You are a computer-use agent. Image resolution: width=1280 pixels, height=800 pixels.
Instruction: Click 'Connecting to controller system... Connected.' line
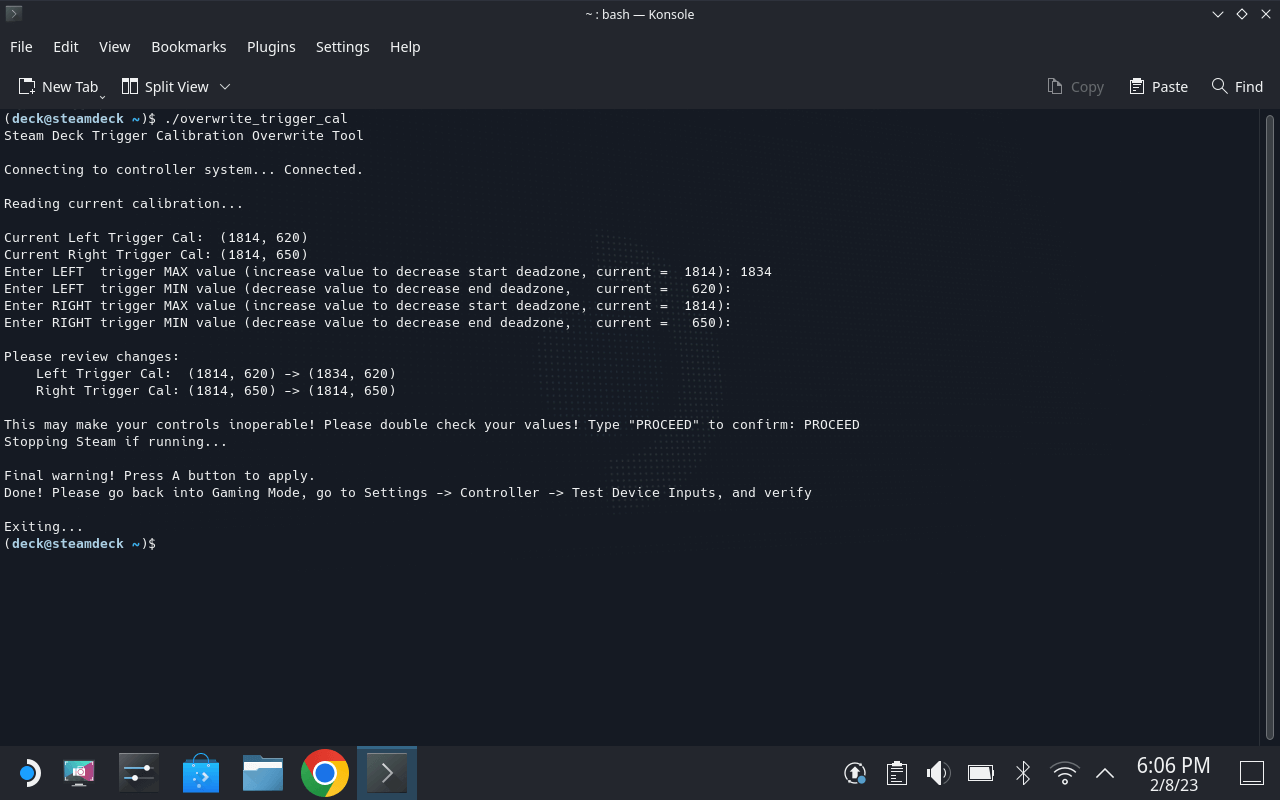click(184, 170)
